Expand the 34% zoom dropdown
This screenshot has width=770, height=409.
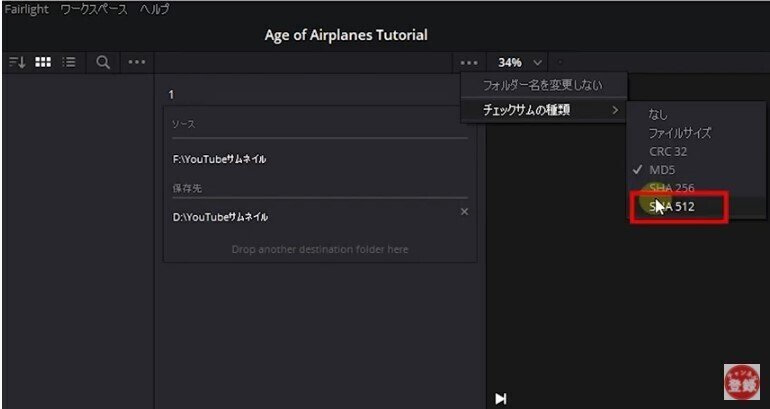[520, 62]
